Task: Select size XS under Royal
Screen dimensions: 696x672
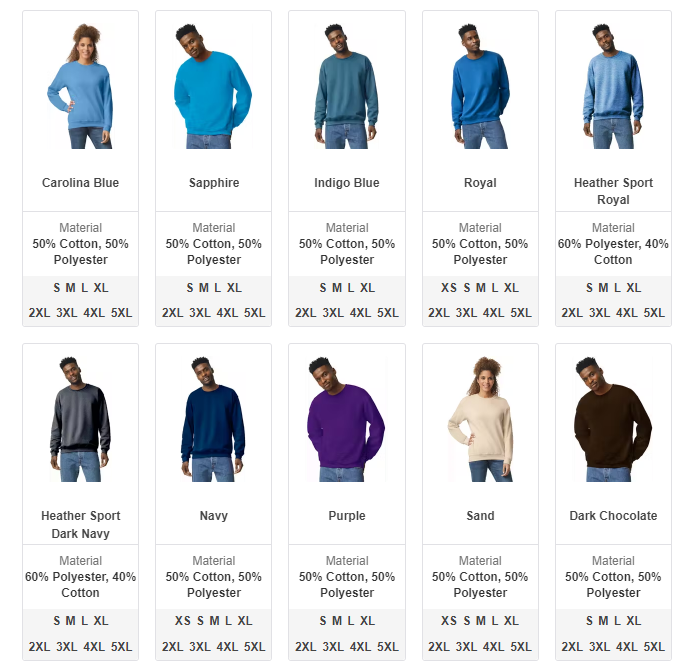Action: [449, 288]
